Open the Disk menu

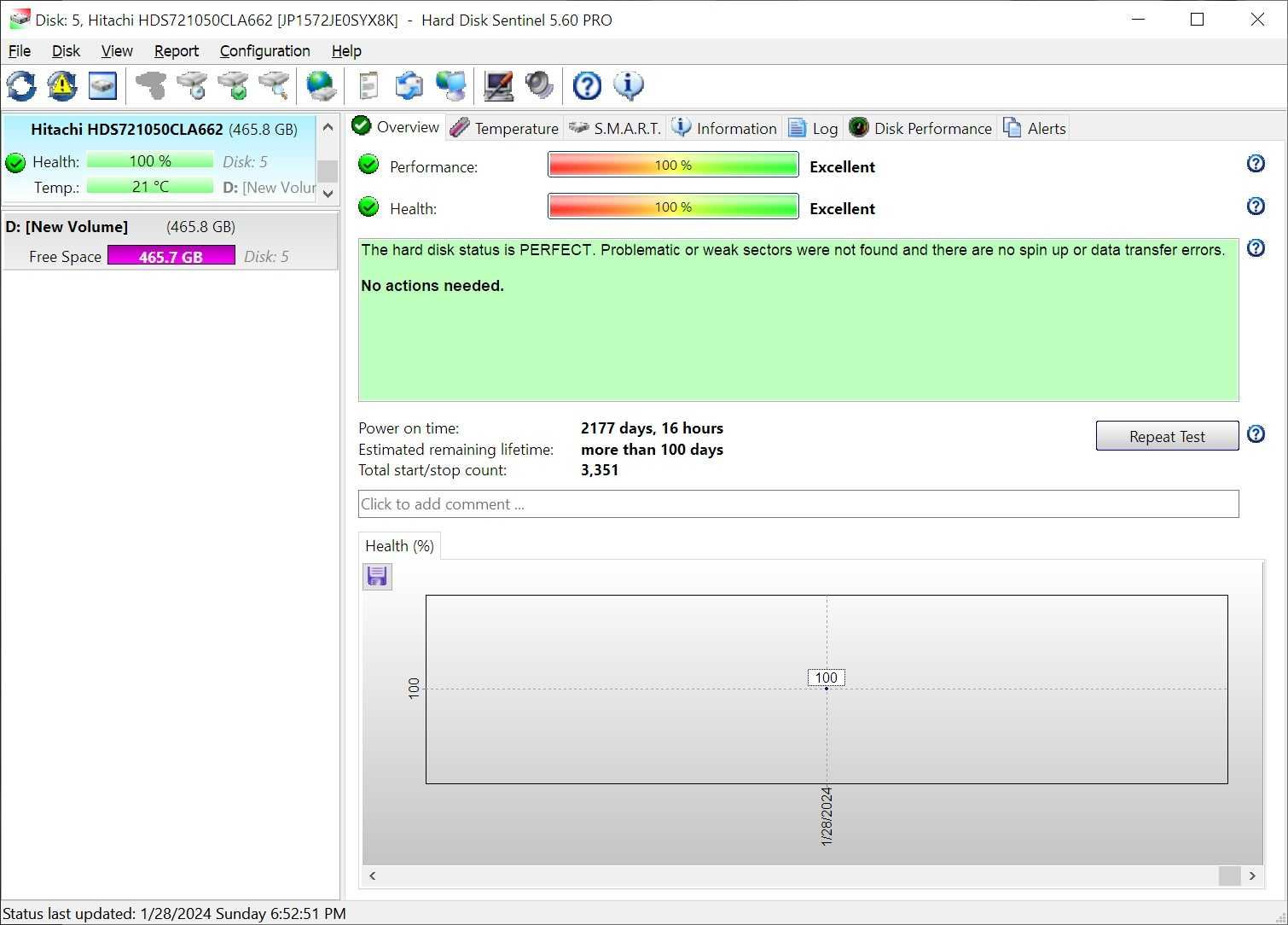[66, 51]
